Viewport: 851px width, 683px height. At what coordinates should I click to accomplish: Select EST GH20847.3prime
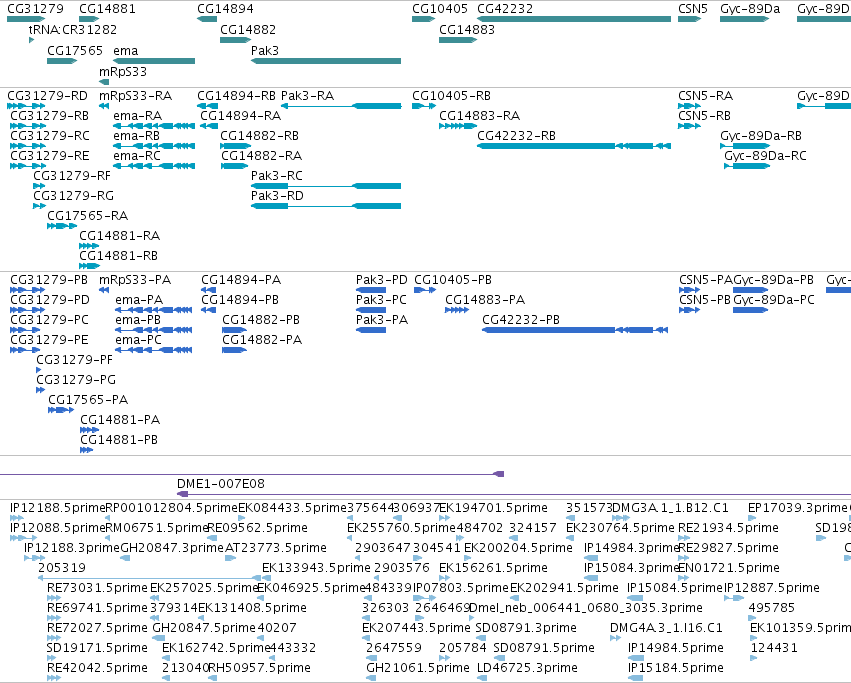tap(172, 547)
